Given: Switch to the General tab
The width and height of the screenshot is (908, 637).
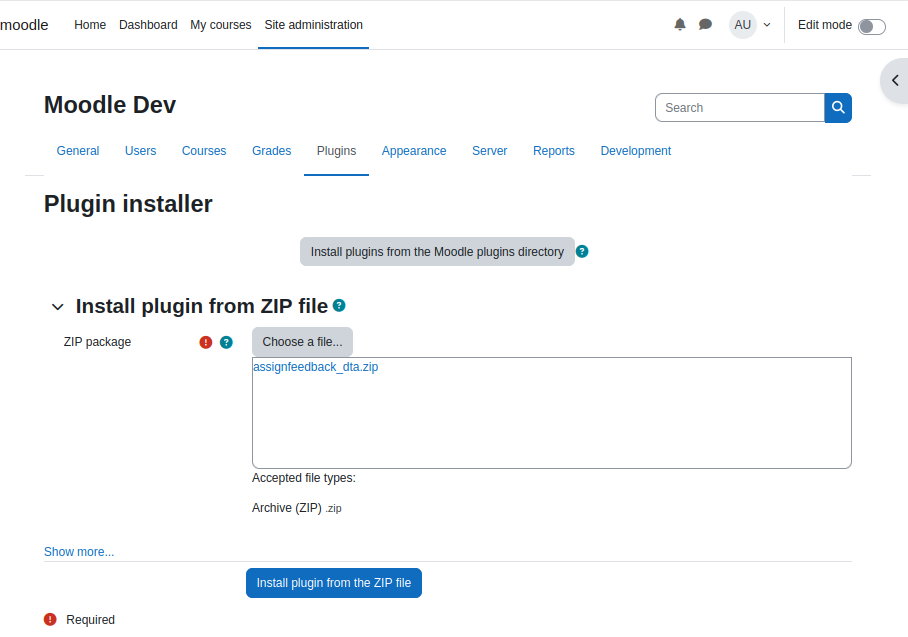Looking at the screenshot, I should [x=78, y=151].
